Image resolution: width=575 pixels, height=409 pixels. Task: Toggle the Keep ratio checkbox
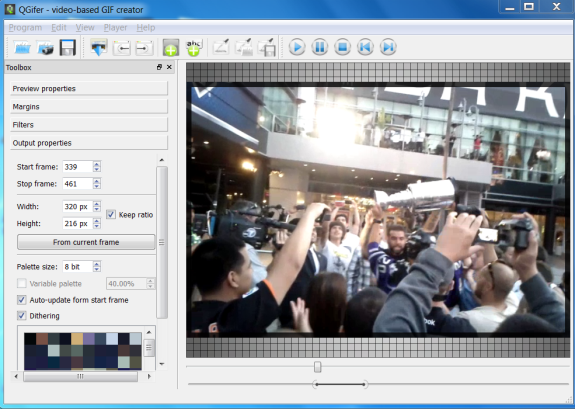(x=111, y=215)
